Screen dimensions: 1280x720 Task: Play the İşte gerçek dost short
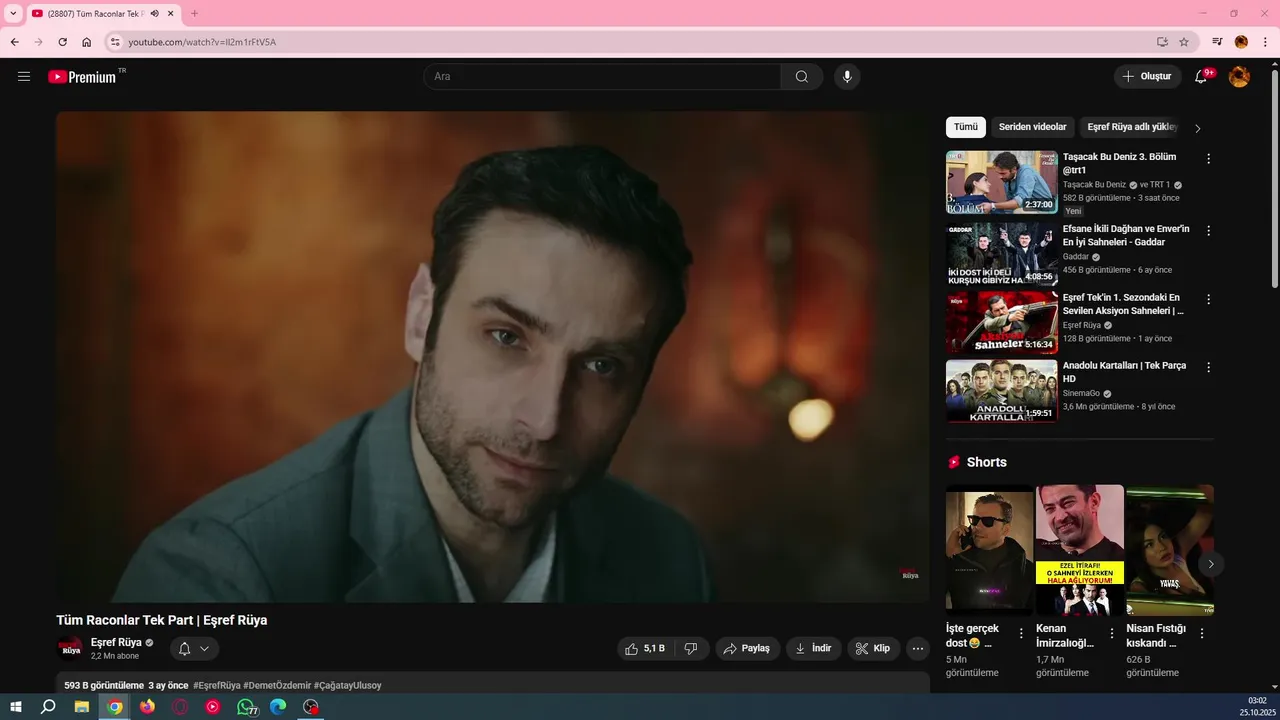point(990,550)
